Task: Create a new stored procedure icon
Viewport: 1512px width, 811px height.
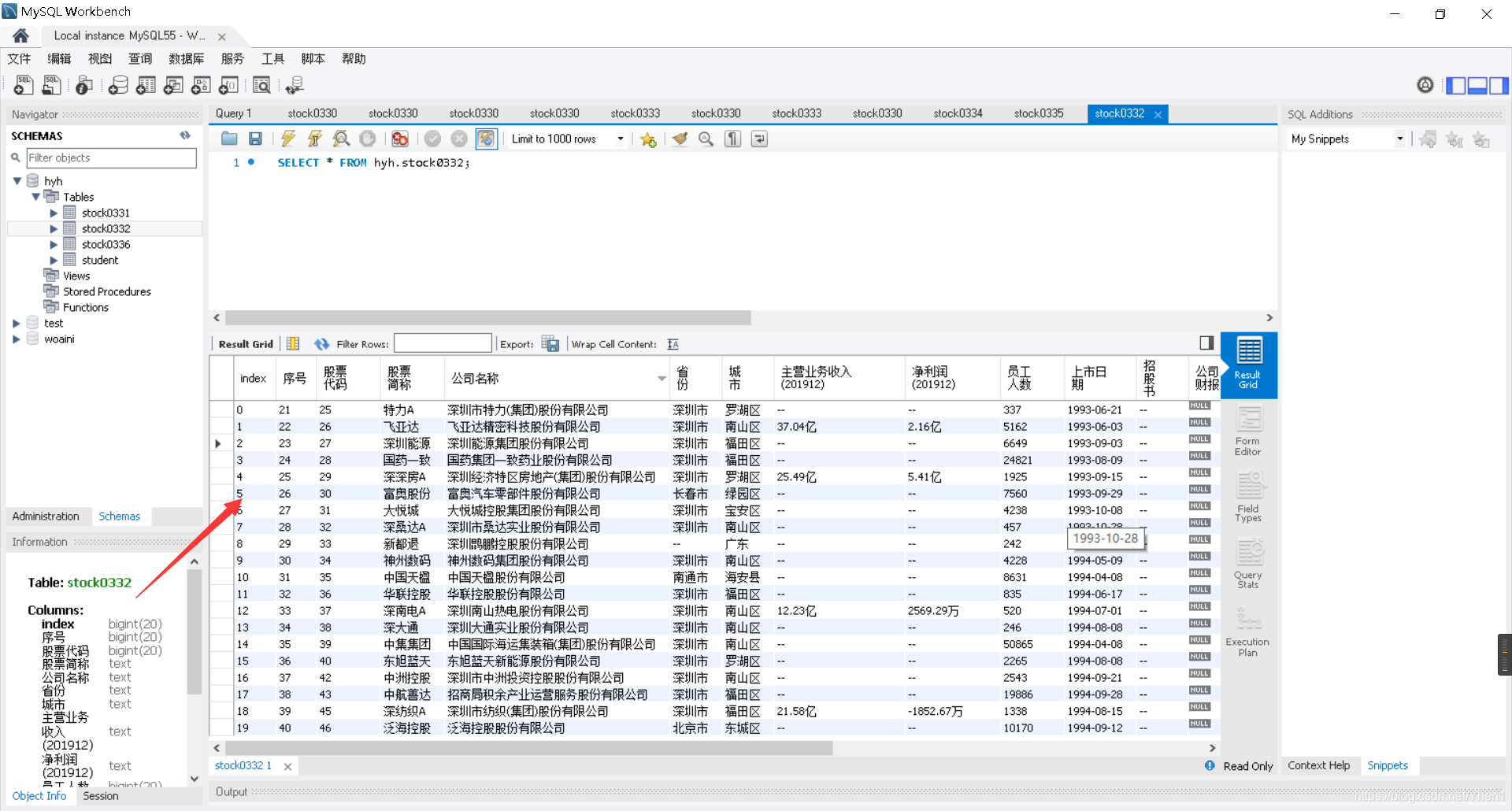Action: click(201, 85)
